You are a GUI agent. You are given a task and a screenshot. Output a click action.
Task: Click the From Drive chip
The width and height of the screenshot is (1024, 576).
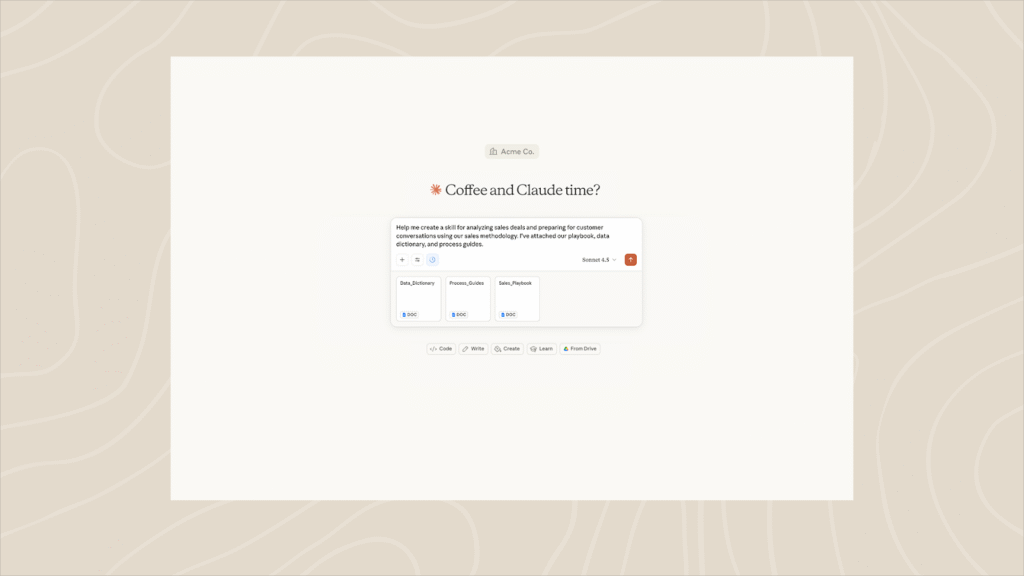tap(580, 349)
